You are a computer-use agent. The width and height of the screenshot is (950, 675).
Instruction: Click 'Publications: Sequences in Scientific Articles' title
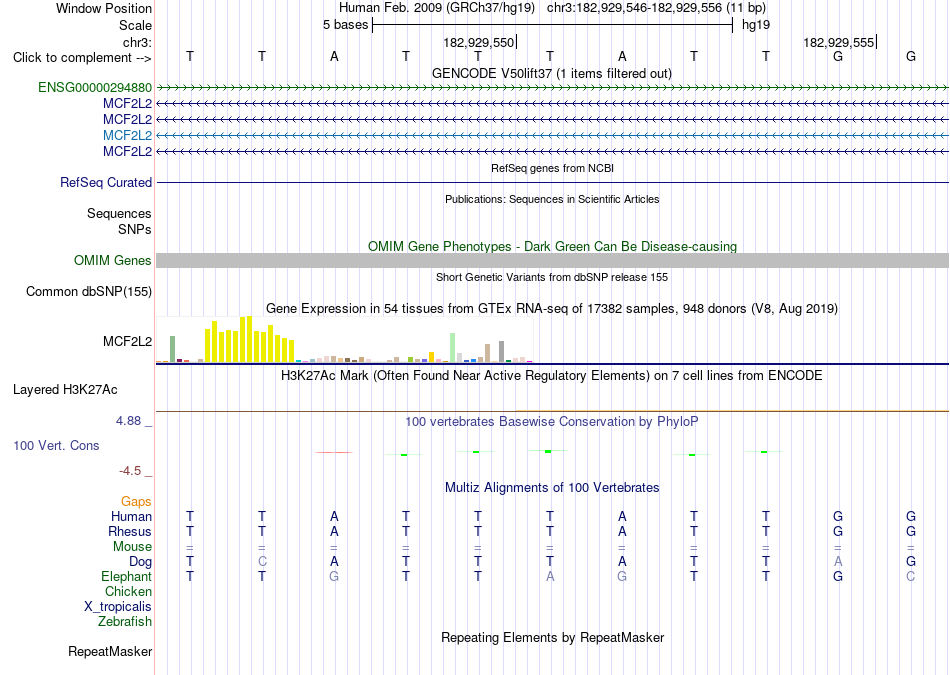(552, 199)
